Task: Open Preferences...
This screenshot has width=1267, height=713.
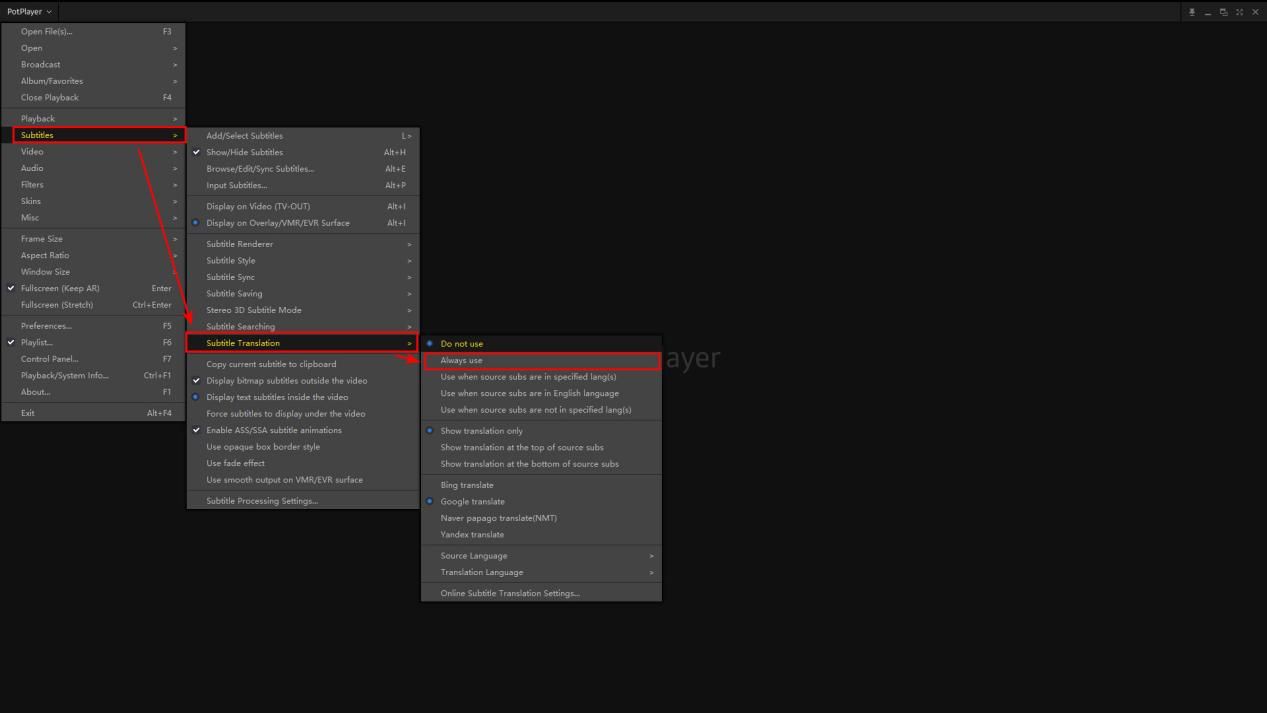Action: click(94, 325)
